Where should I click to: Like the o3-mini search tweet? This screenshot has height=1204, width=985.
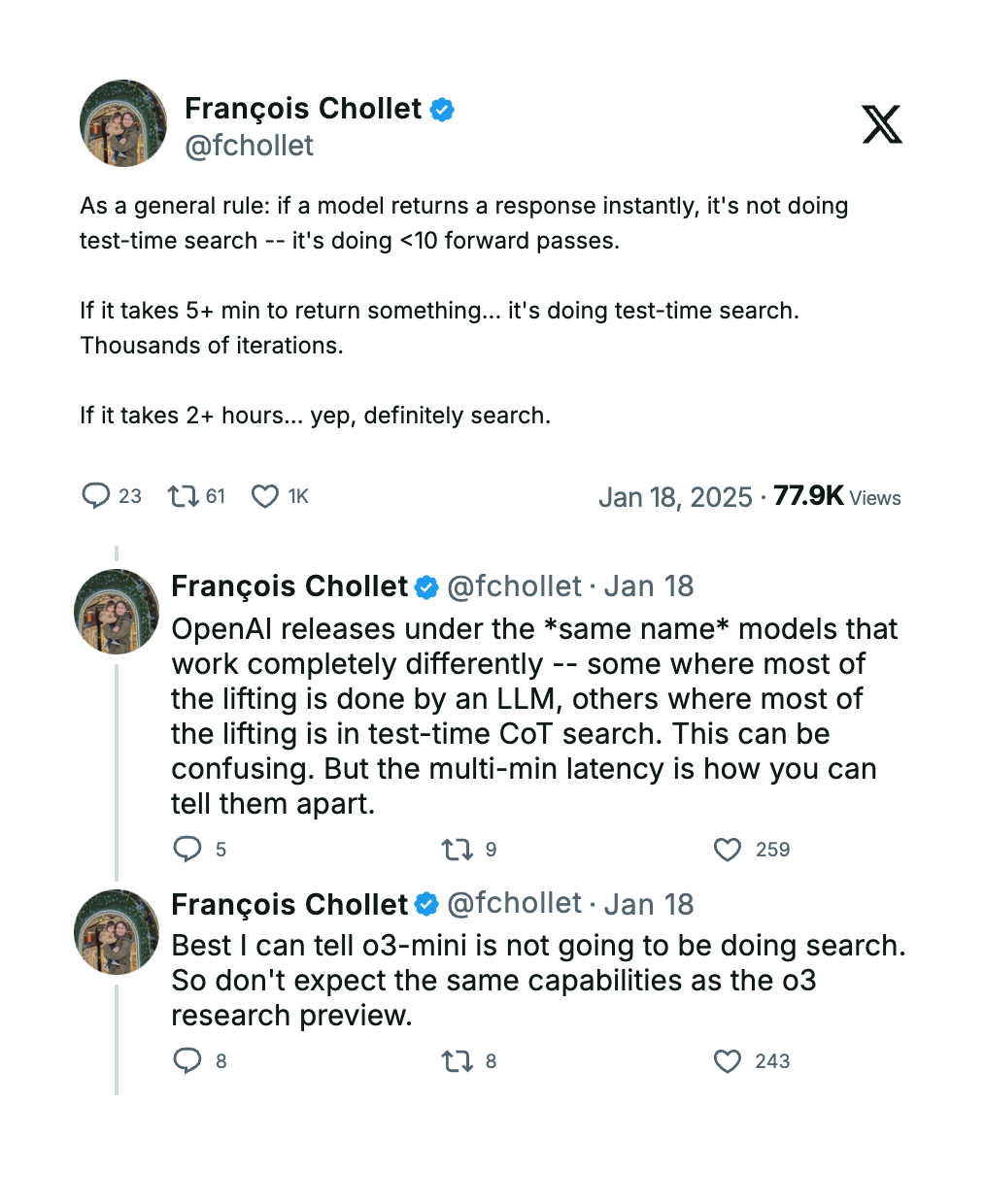click(728, 1061)
